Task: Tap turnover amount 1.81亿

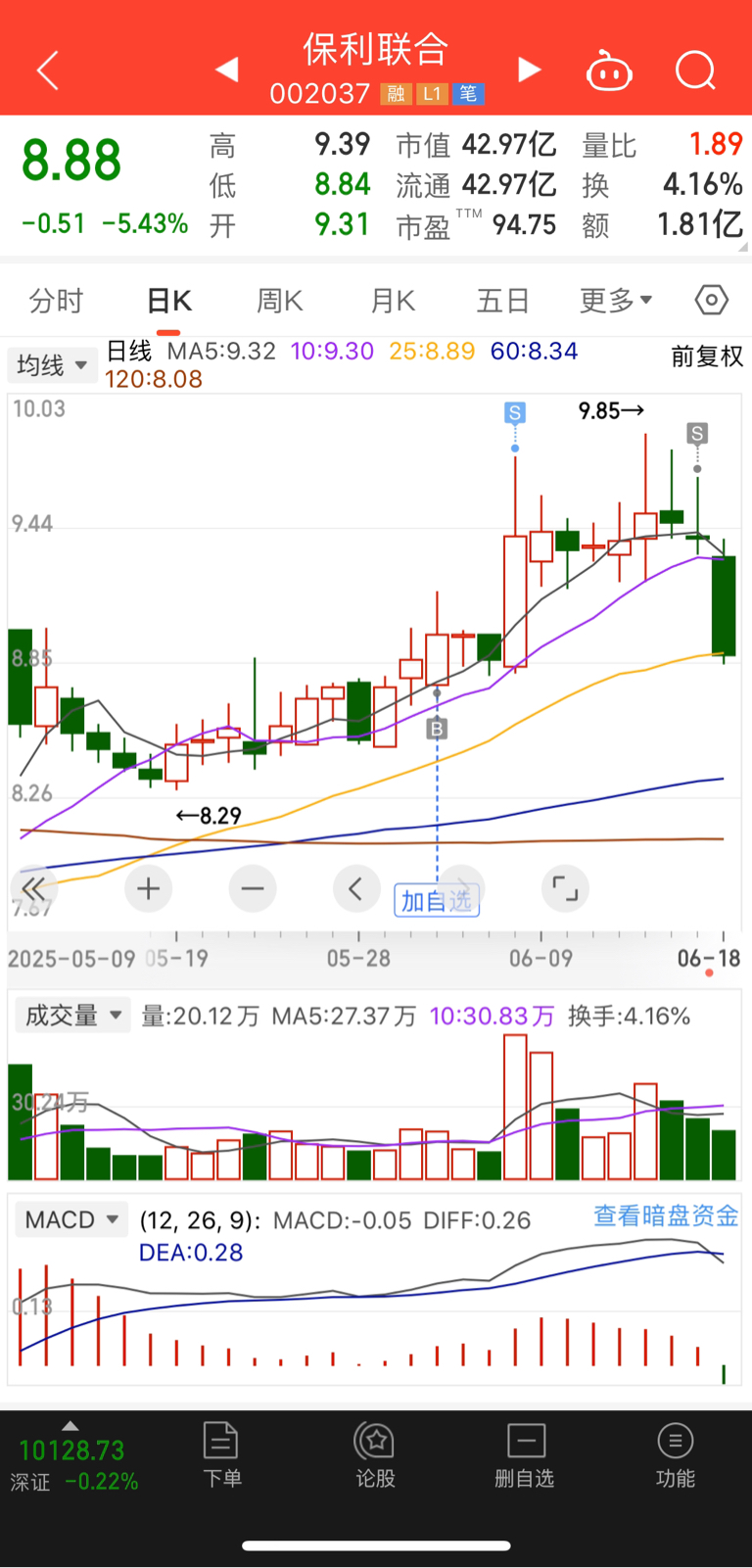Action: [x=700, y=224]
